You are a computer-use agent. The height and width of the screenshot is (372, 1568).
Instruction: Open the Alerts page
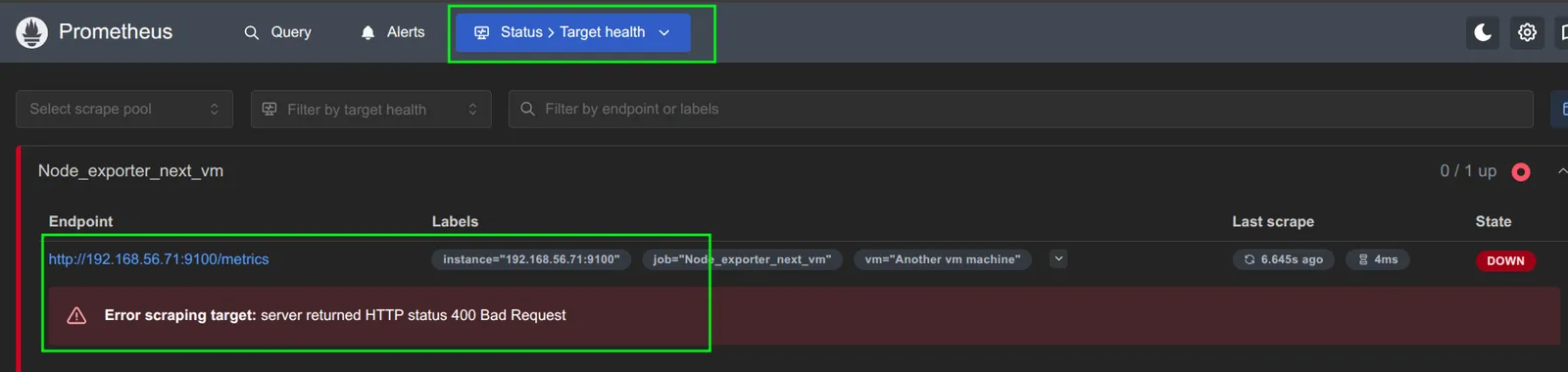pos(393,32)
